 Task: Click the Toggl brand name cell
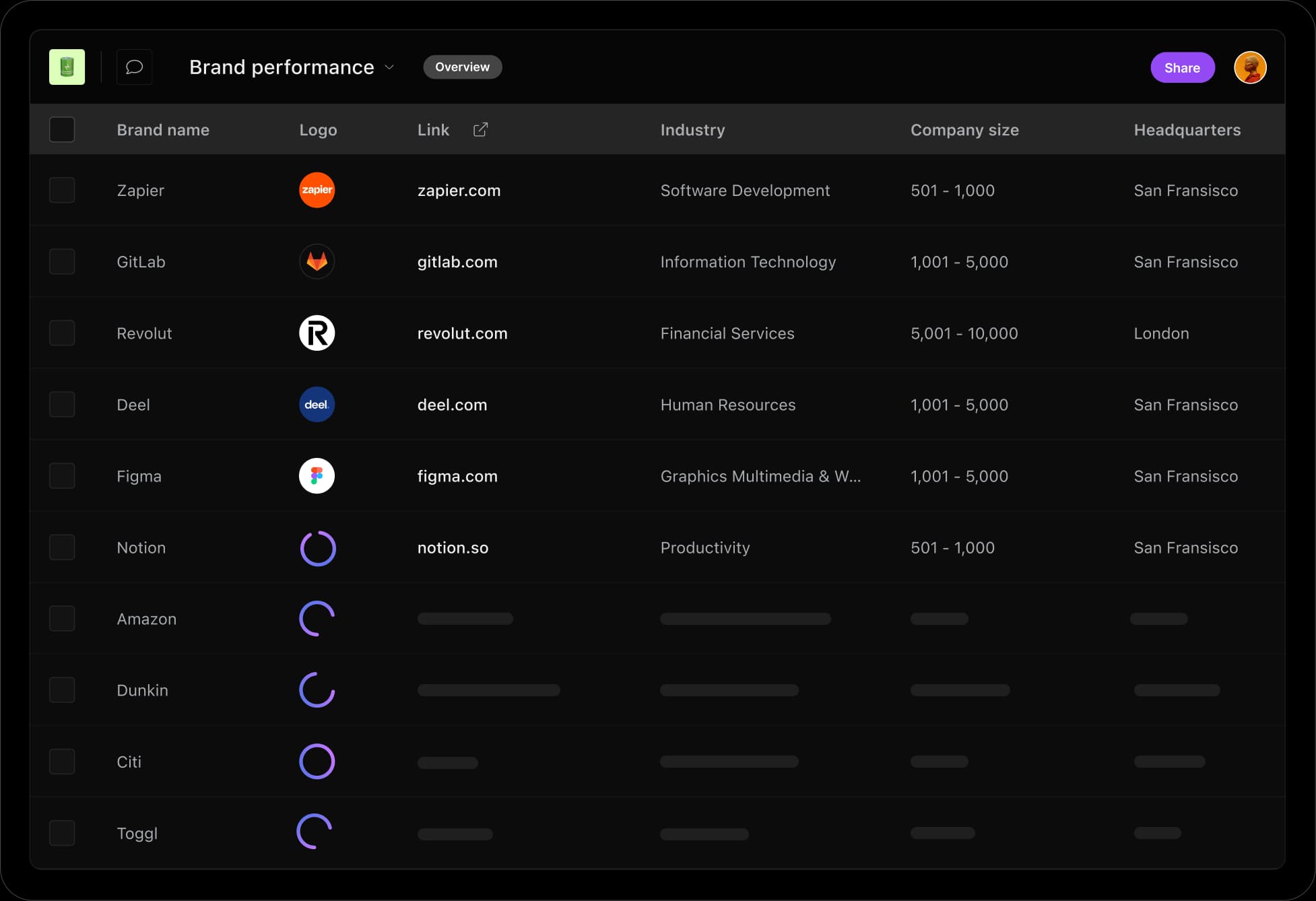tap(137, 833)
